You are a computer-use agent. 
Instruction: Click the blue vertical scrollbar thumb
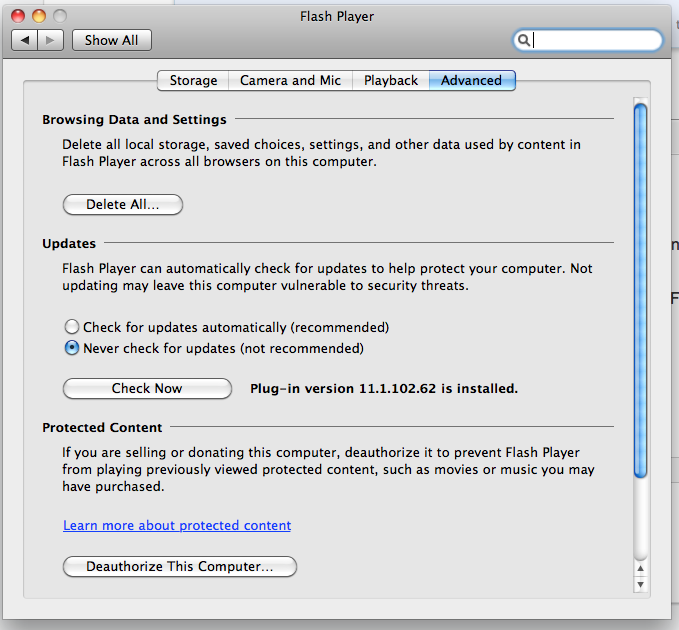pos(640,291)
